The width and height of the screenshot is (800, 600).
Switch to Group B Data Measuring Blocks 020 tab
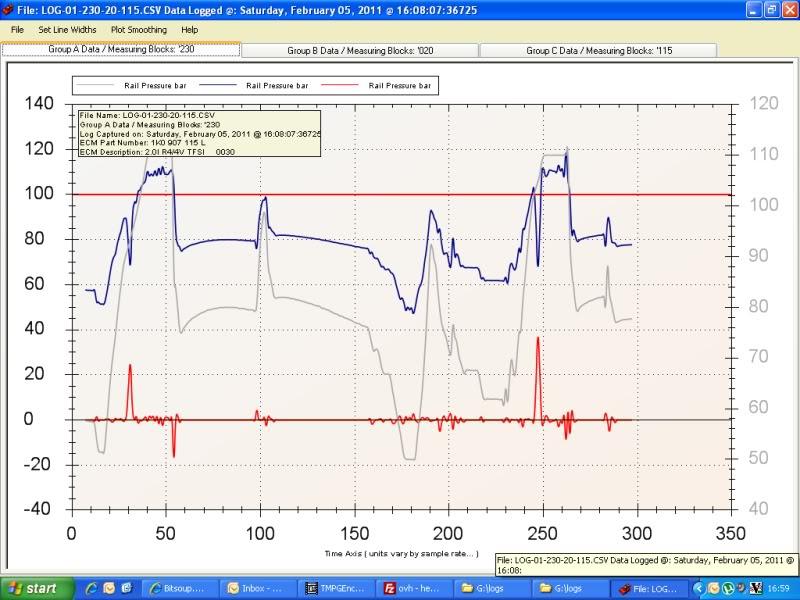pyautogui.click(x=360, y=51)
